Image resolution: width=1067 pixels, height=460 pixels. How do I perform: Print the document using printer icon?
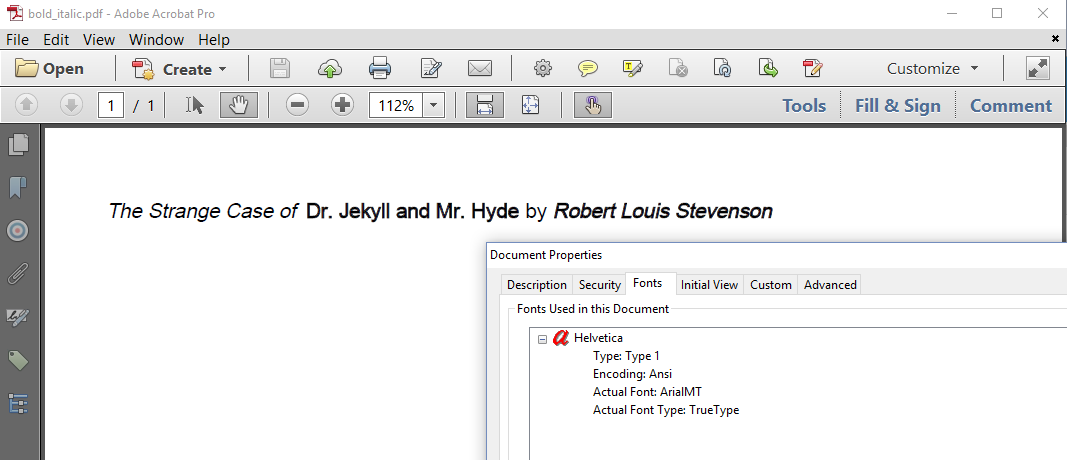[x=380, y=68]
